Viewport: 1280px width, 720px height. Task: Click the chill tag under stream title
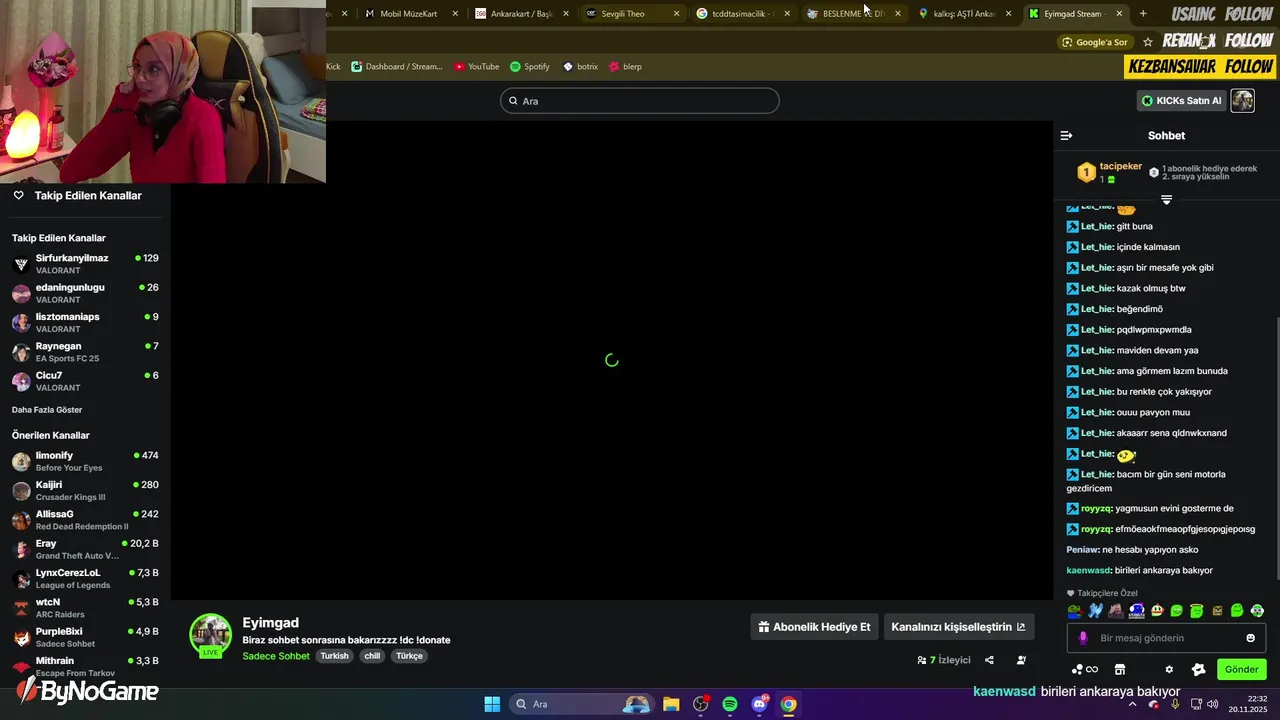point(372,656)
